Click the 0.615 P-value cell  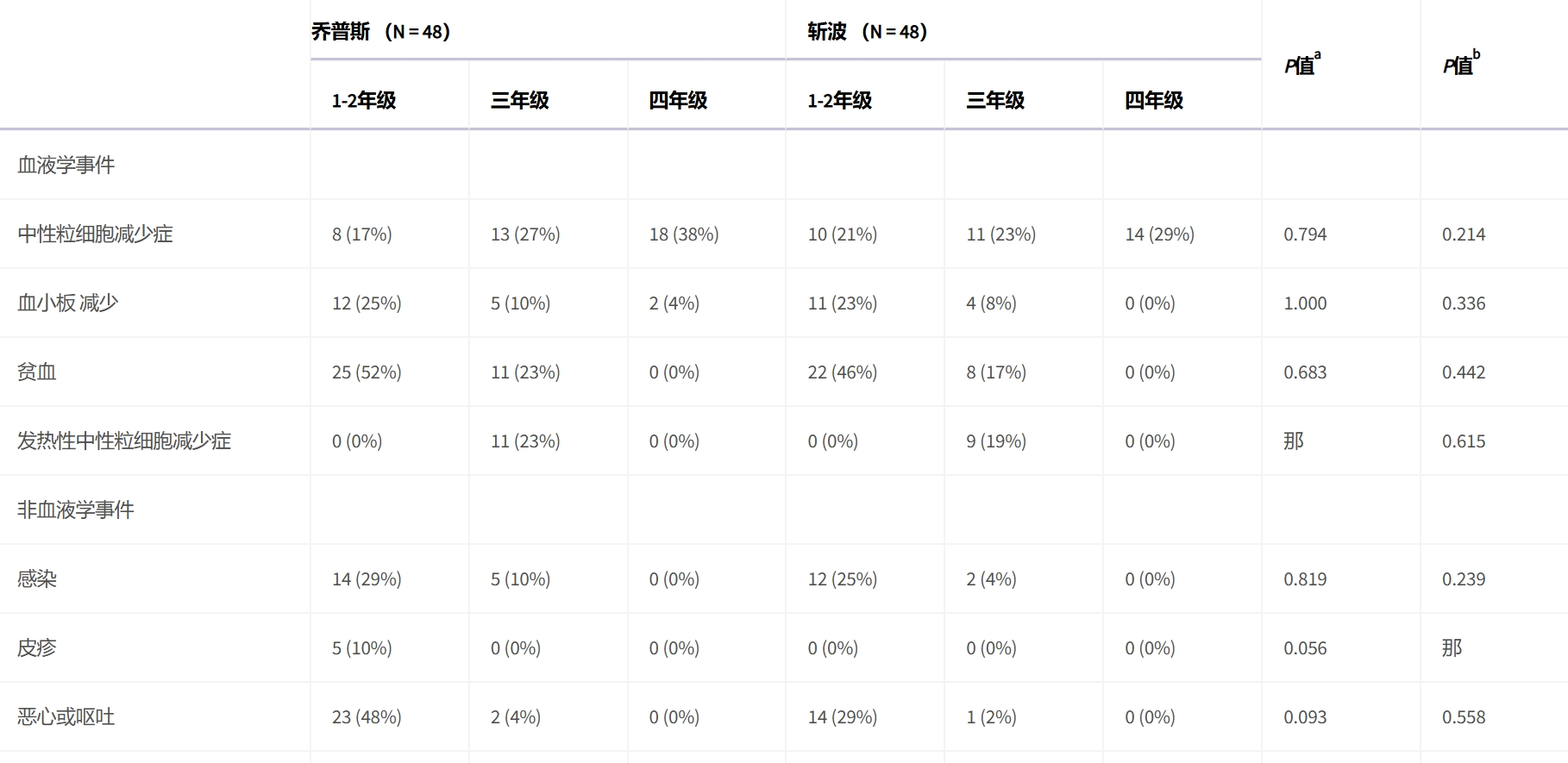click(1464, 441)
